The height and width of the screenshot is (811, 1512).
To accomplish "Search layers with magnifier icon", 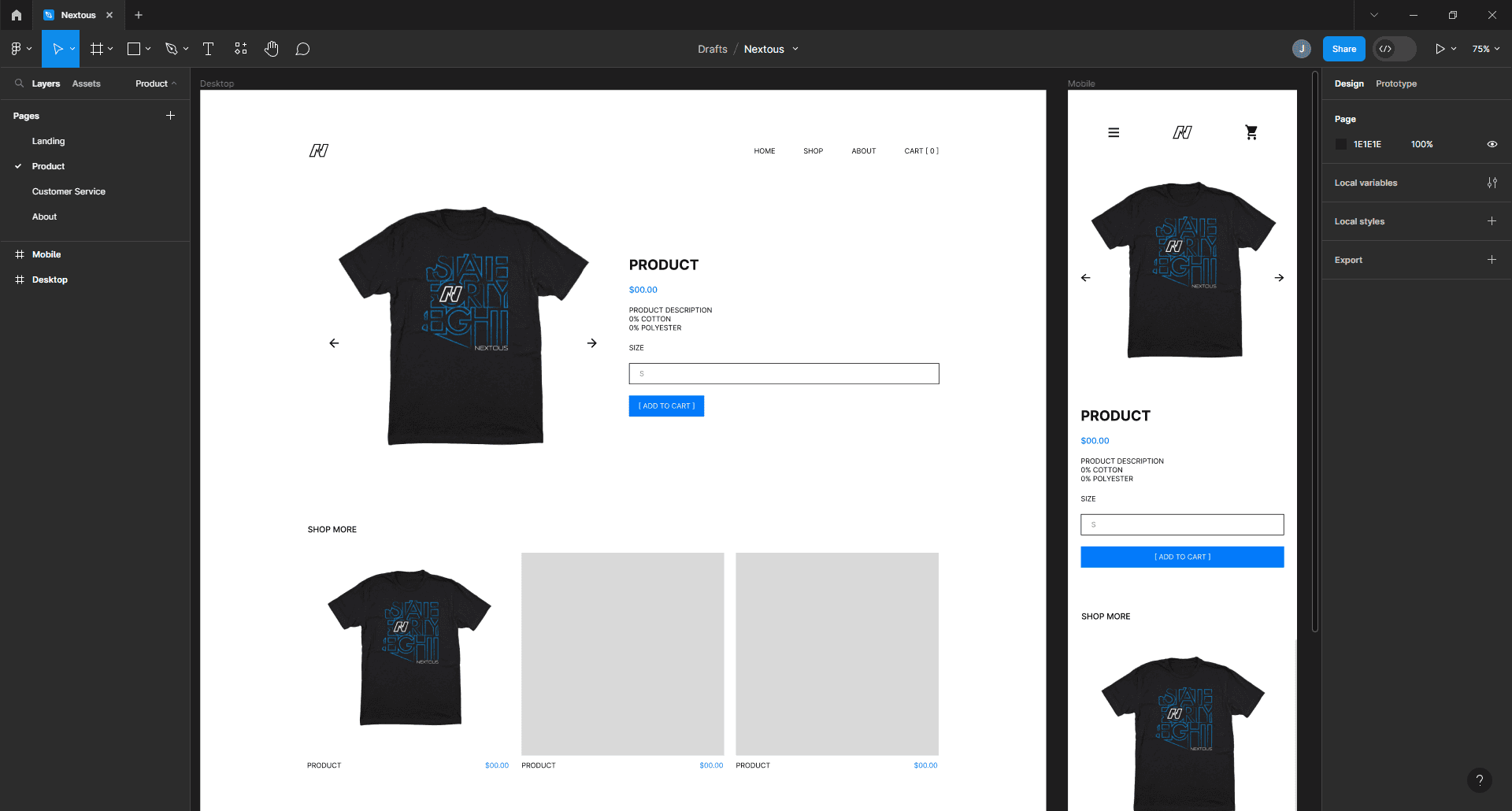I will pyautogui.click(x=19, y=83).
